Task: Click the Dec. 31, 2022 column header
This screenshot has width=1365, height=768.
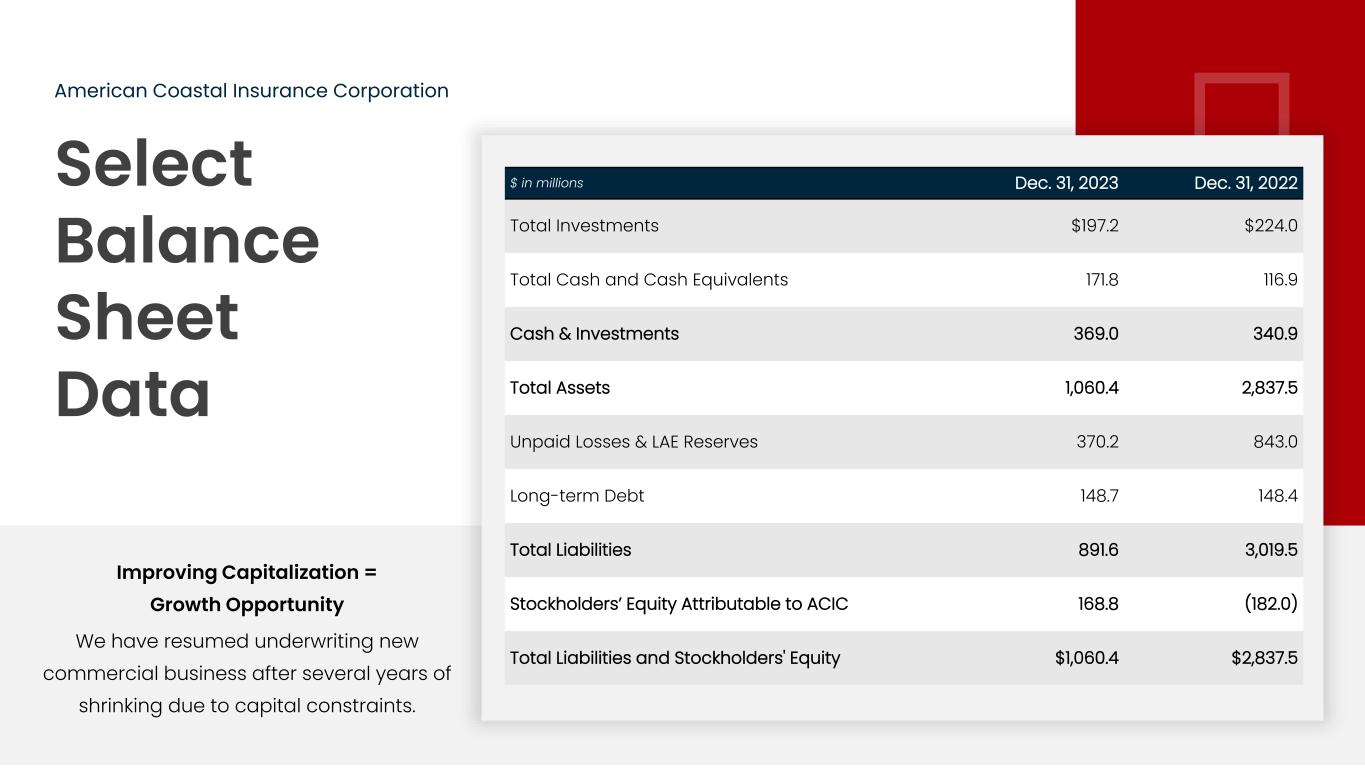Action: [x=1245, y=183]
